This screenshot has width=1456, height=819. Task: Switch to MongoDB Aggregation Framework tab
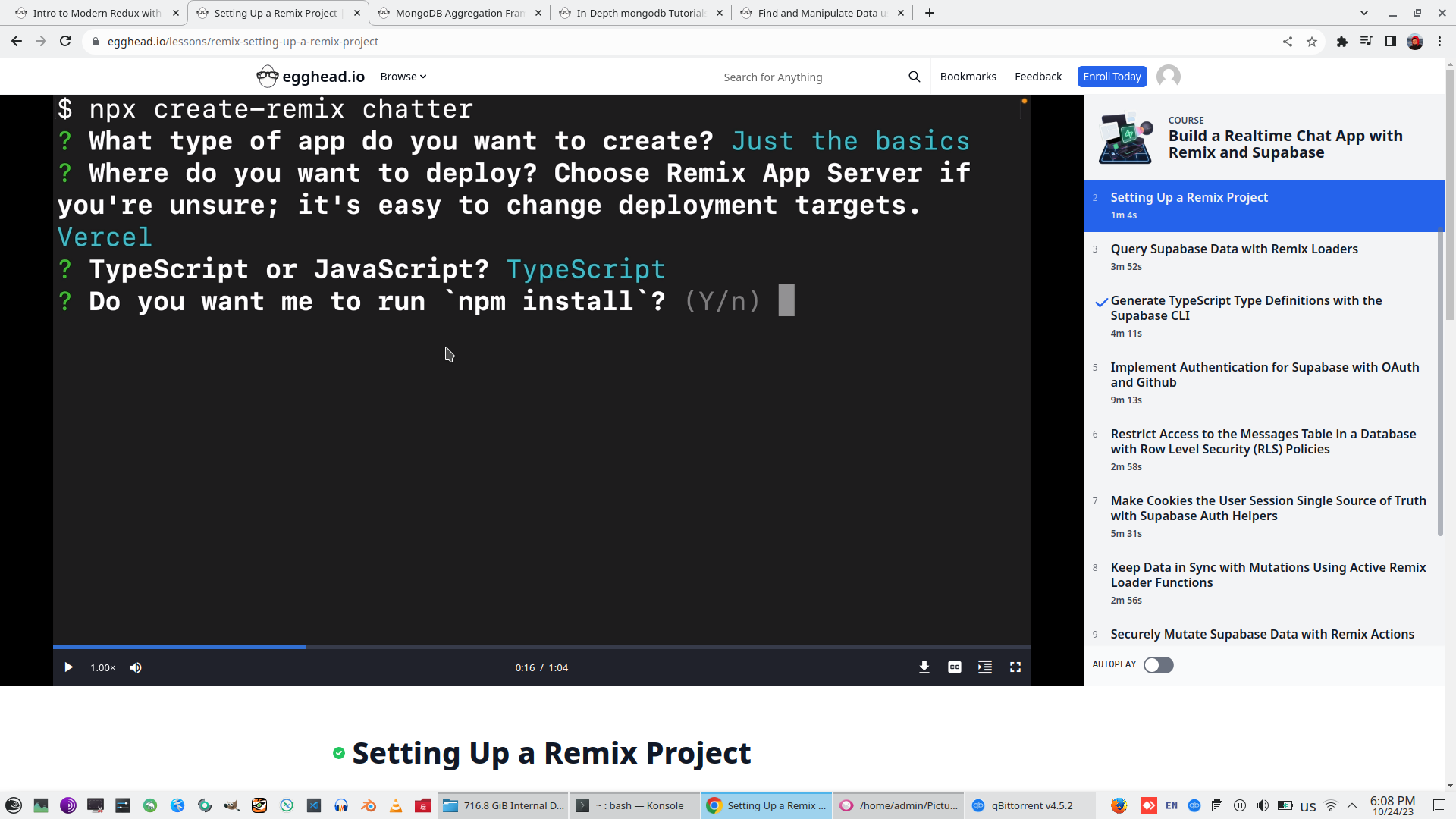click(x=460, y=13)
